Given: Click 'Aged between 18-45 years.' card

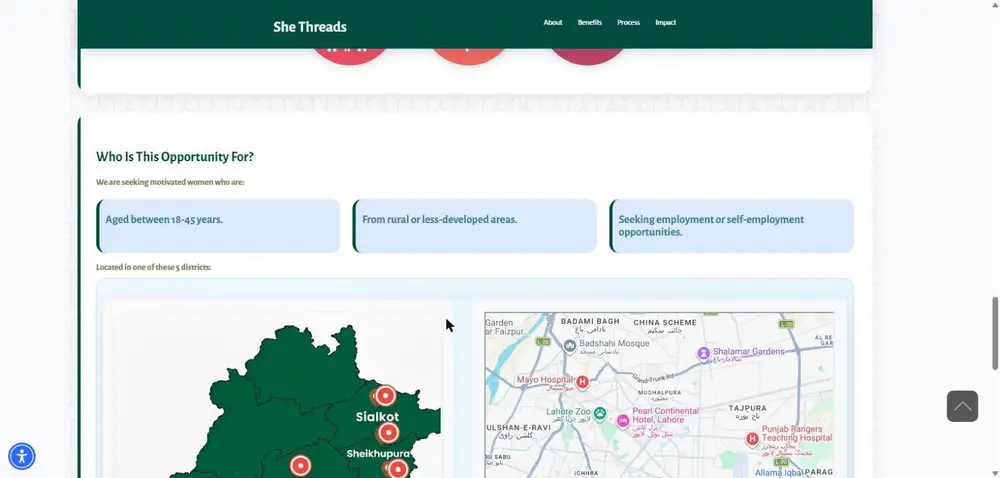Looking at the screenshot, I should tap(218, 226).
